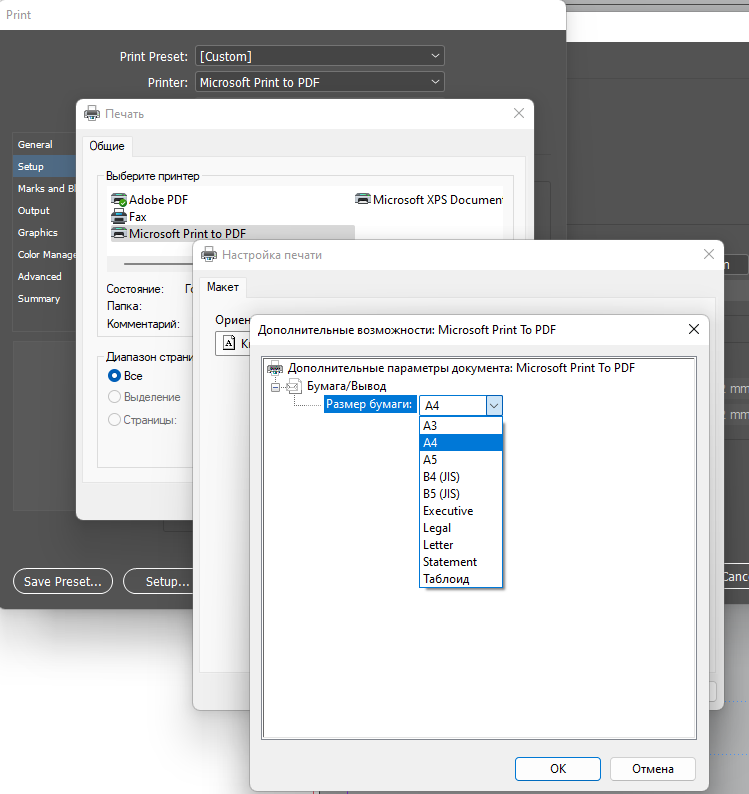Click the printer list horizontal scrollbar
749x794 pixels.
[x=158, y=264]
